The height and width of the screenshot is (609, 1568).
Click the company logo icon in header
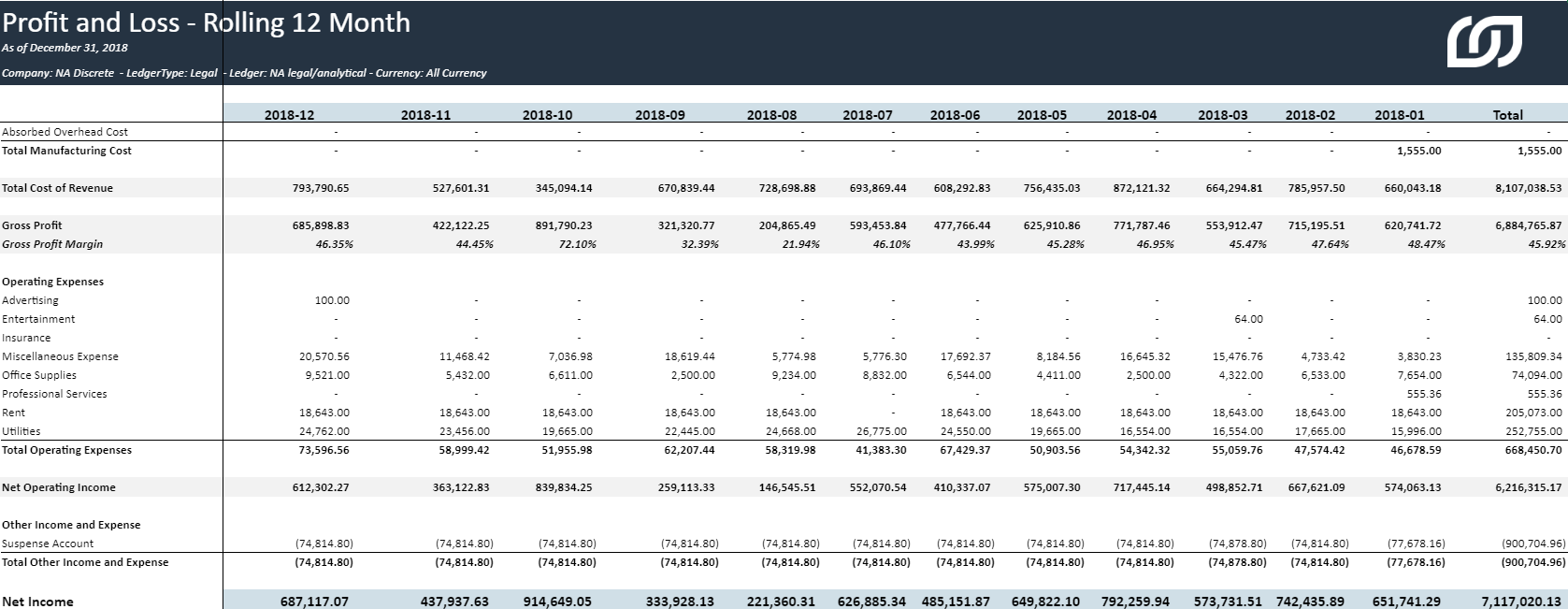point(1484,44)
